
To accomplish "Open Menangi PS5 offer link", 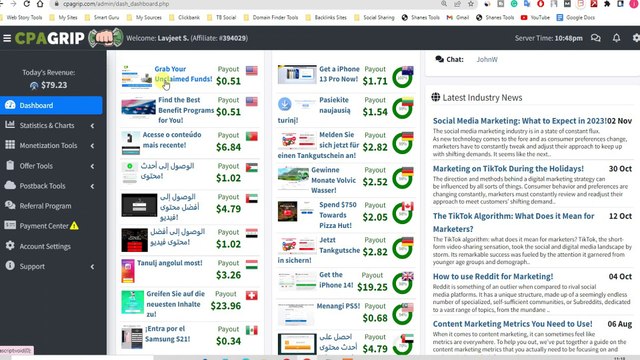I will pos(338,306).
